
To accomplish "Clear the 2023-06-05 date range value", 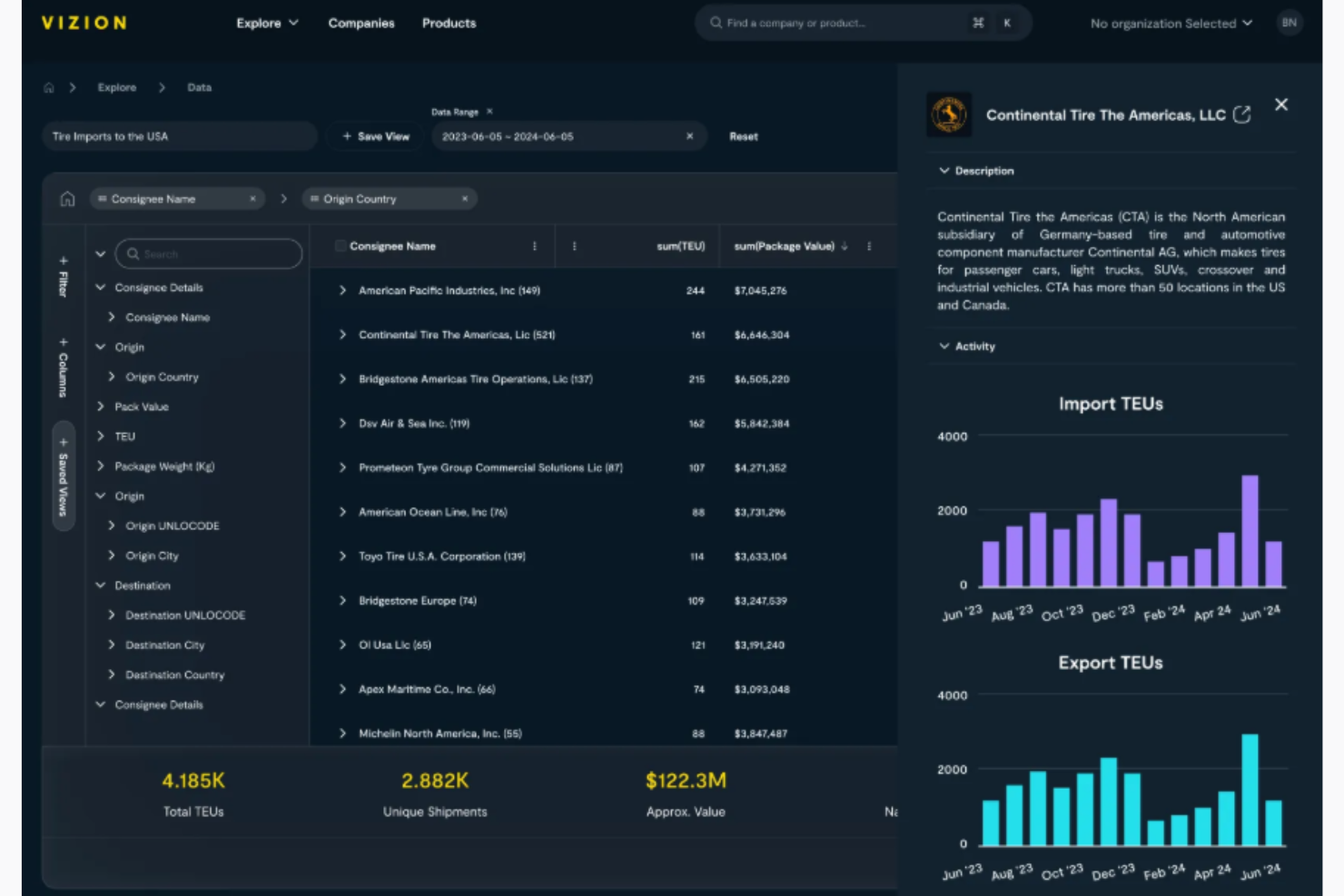I will [x=689, y=136].
